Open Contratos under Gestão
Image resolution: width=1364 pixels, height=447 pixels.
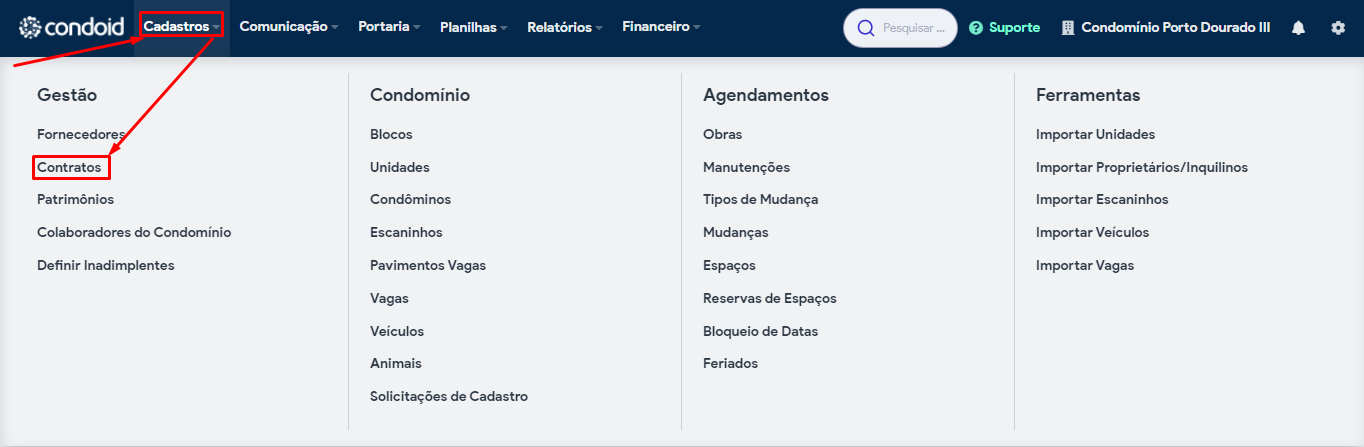pyautogui.click(x=69, y=167)
